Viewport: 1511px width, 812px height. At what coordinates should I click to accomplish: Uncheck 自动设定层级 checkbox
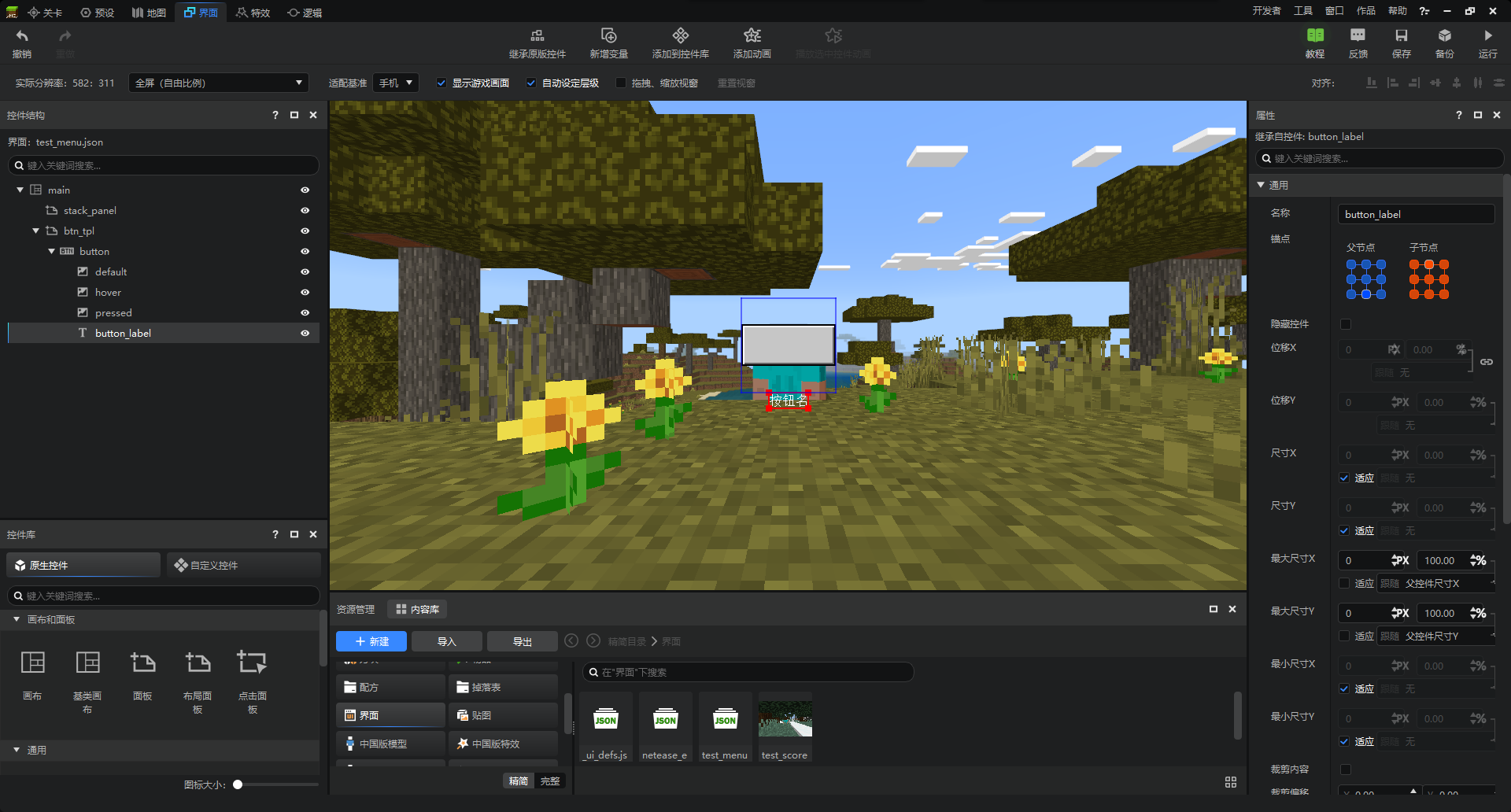[531, 83]
